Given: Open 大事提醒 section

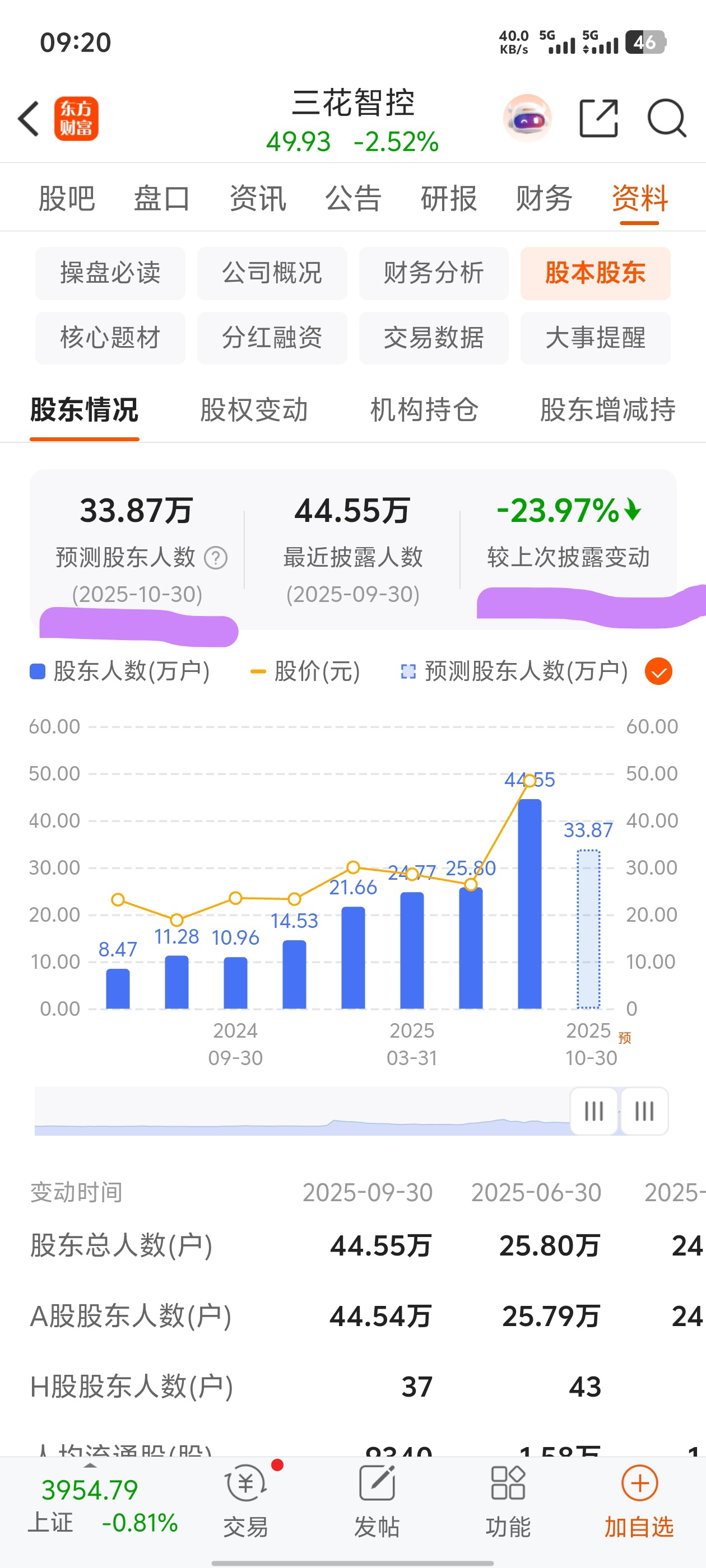Looking at the screenshot, I should [595, 338].
